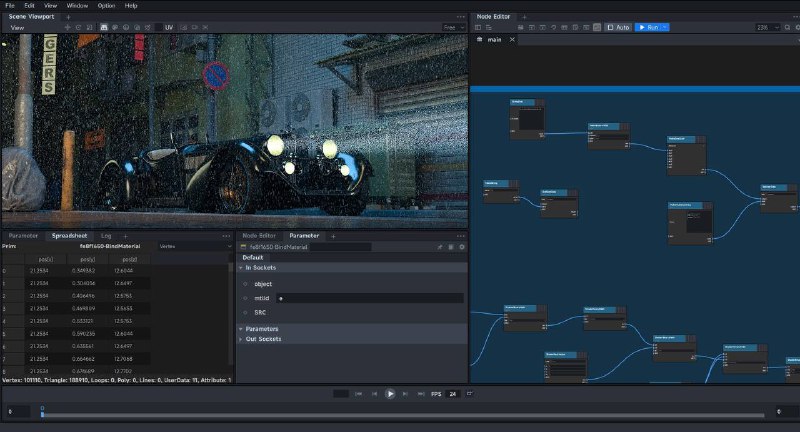Click the highlighted gray icon left of Auto
Viewport: 800px width, 432px height.
[x=597, y=27]
